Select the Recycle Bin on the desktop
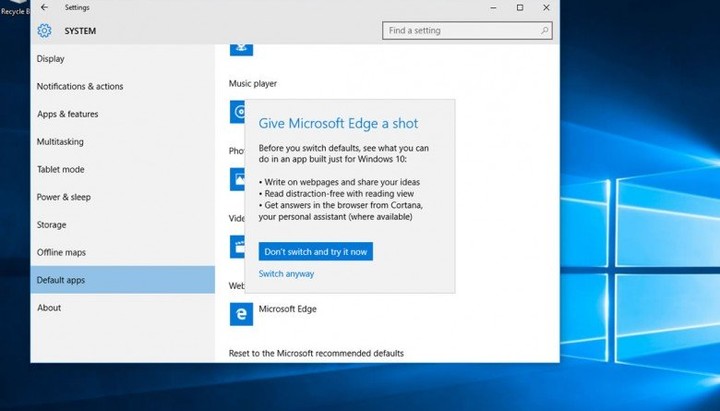Viewport: 720px width, 411px height. point(12,10)
